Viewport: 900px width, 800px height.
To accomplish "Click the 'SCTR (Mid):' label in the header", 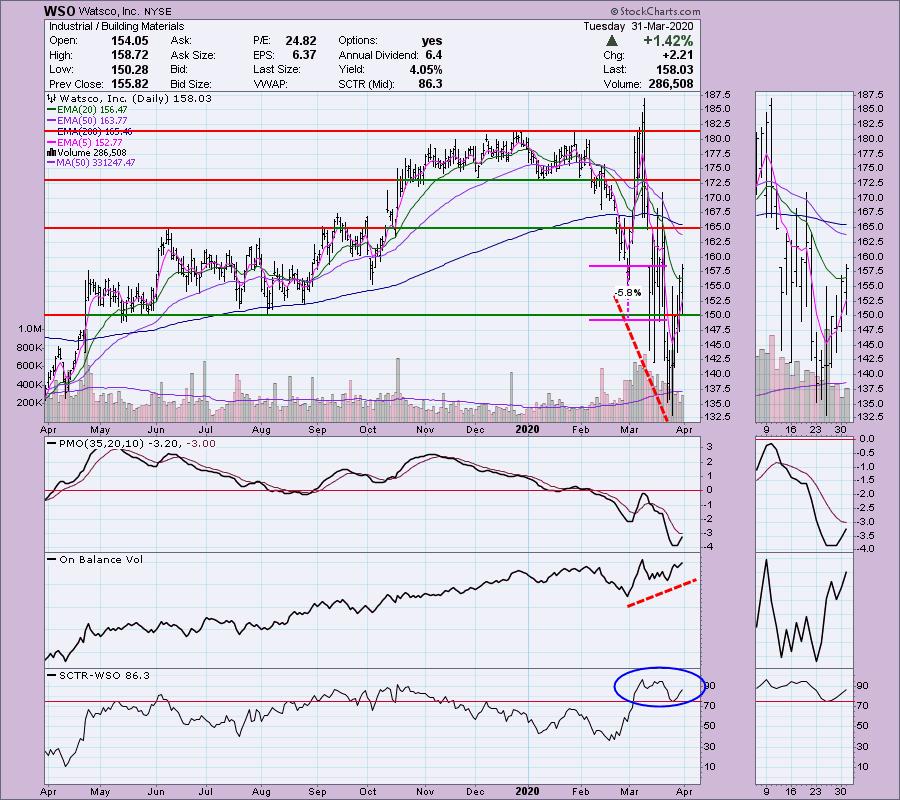I will pyautogui.click(x=366, y=84).
